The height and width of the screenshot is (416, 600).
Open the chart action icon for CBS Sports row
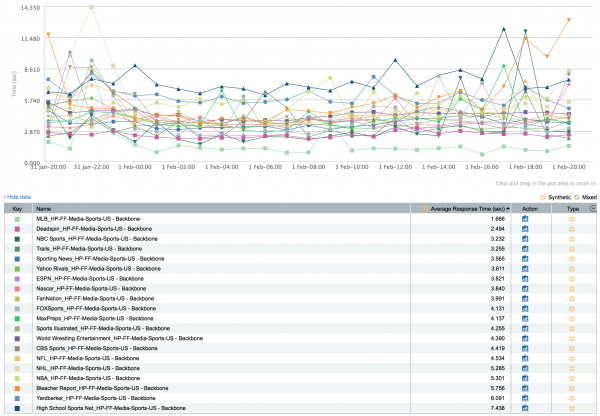[x=525, y=348]
